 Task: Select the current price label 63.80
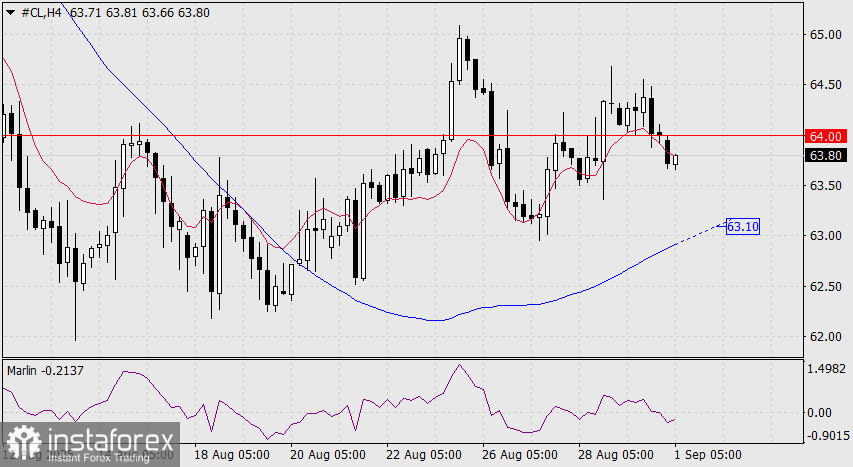[825, 156]
